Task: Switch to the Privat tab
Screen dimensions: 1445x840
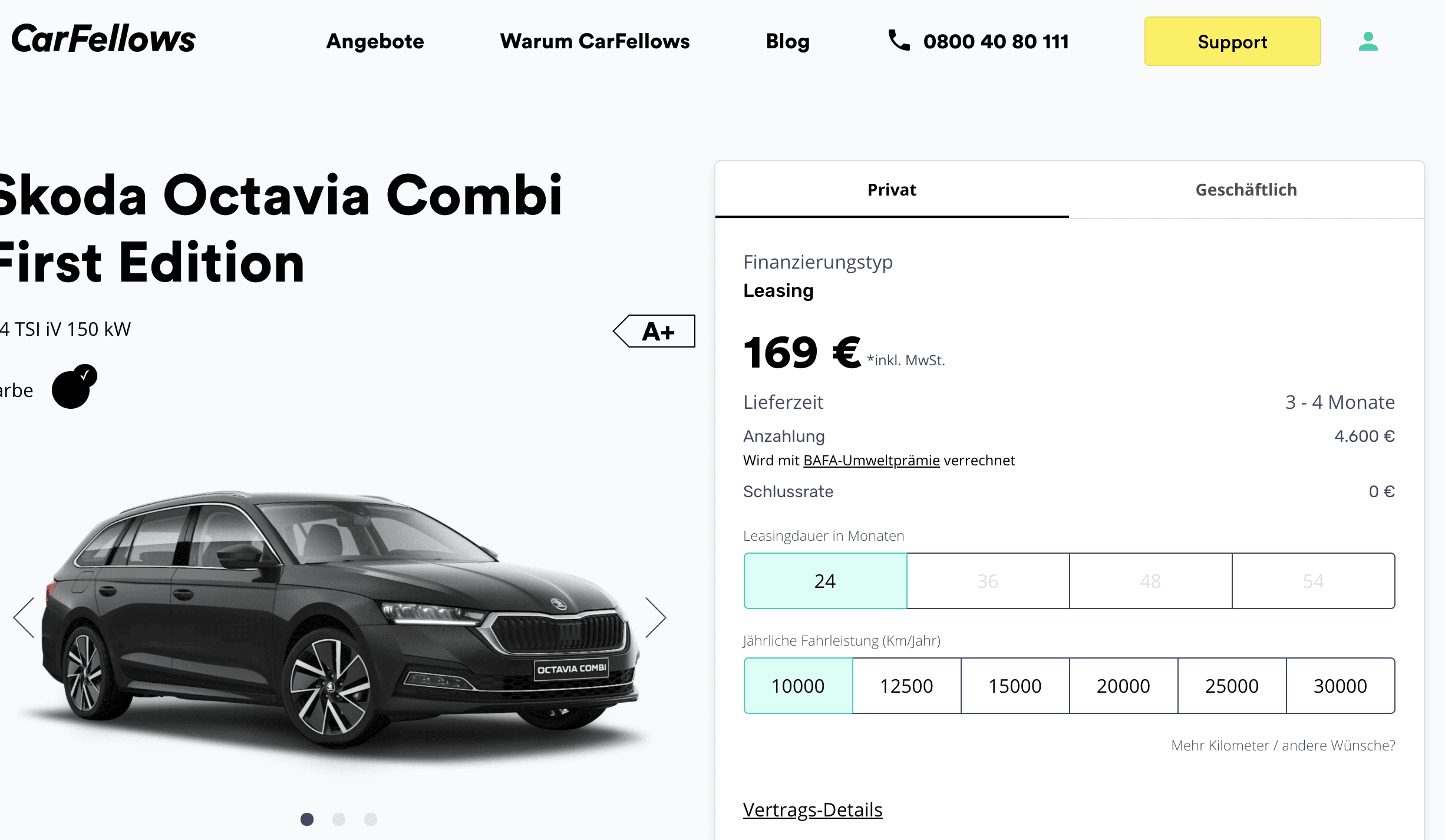Action: click(x=892, y=190)
